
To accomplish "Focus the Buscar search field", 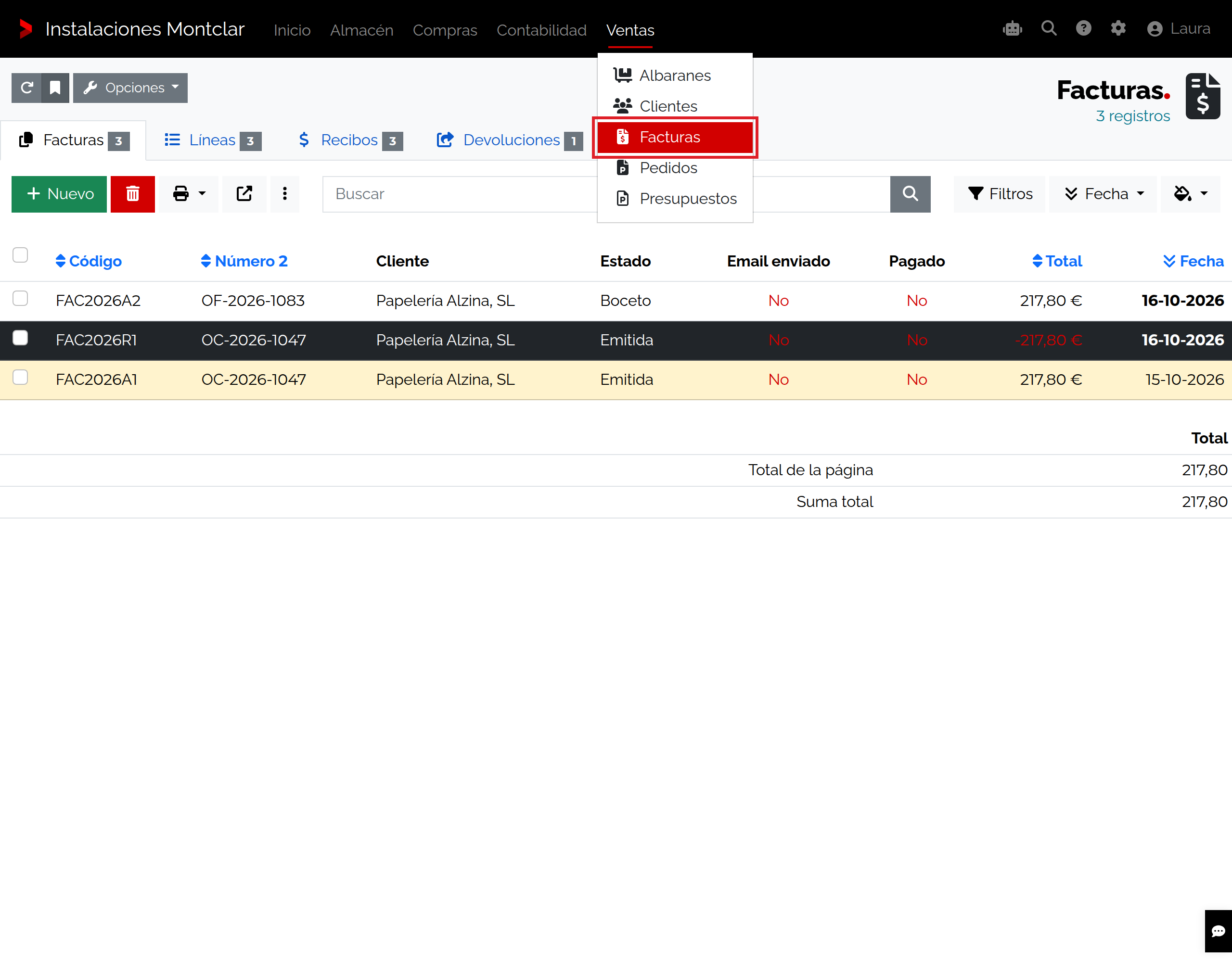I will pyautogui.click(x=606, y=194).
